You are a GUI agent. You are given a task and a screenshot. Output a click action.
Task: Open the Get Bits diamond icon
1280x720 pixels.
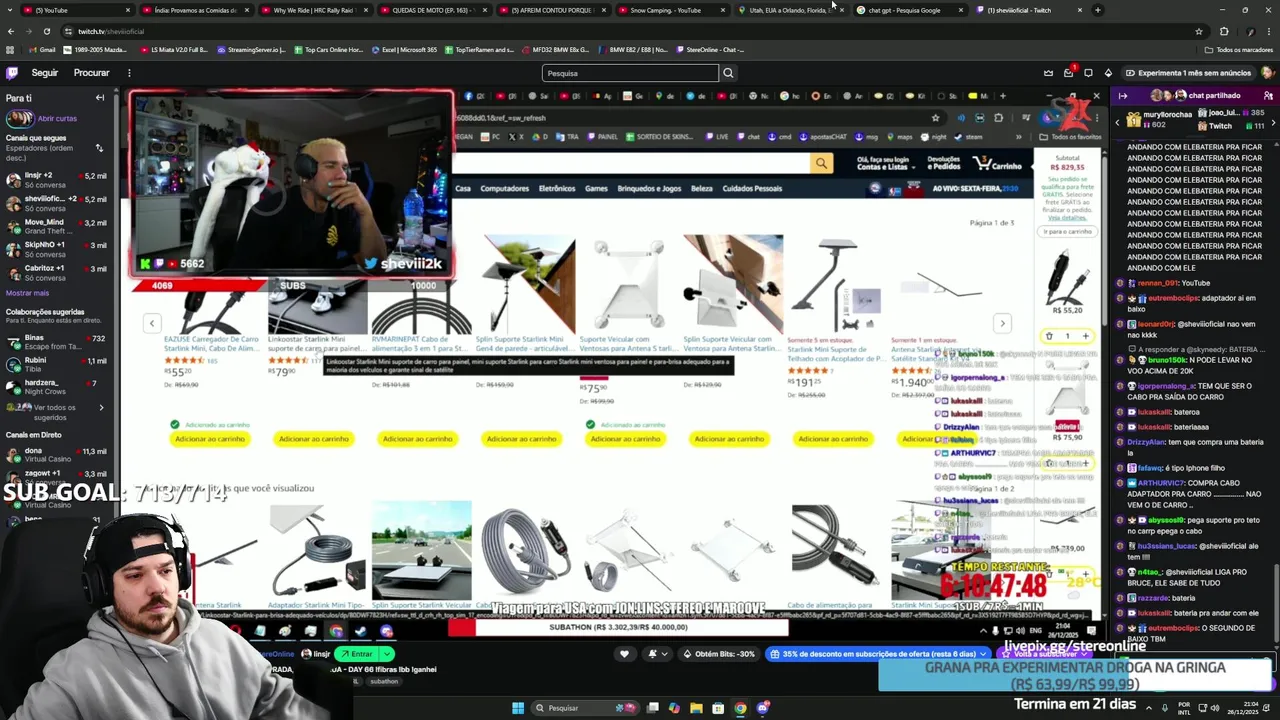(x=1108, y=73)
